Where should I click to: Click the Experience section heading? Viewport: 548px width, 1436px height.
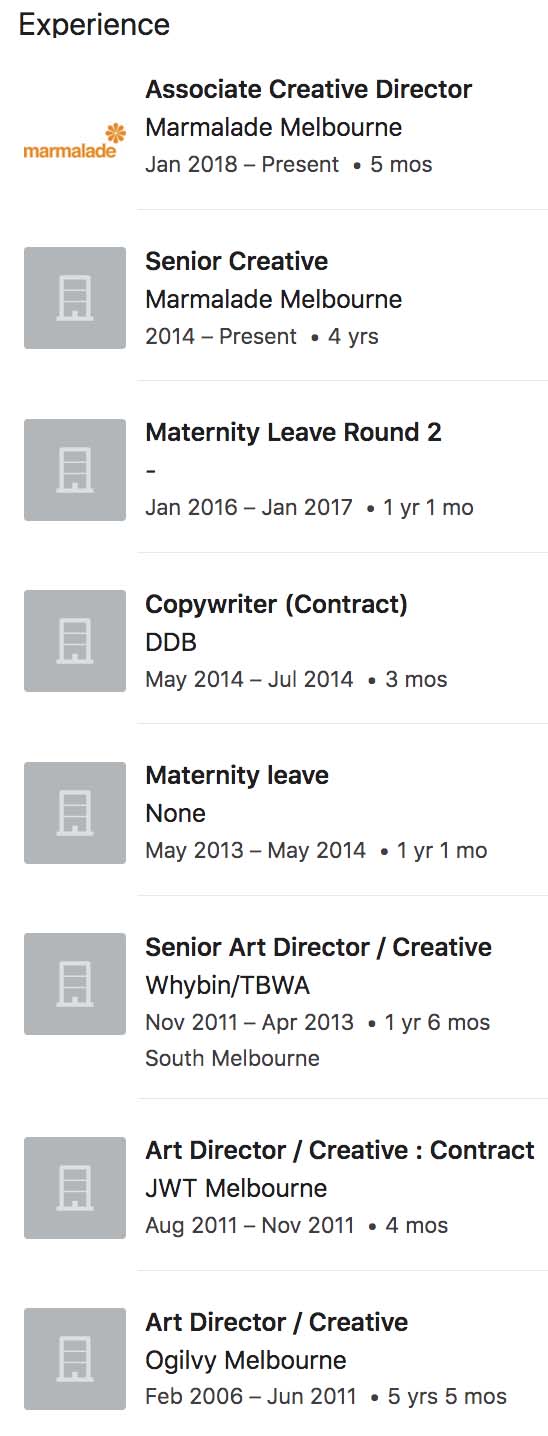(x=94, y=25)
